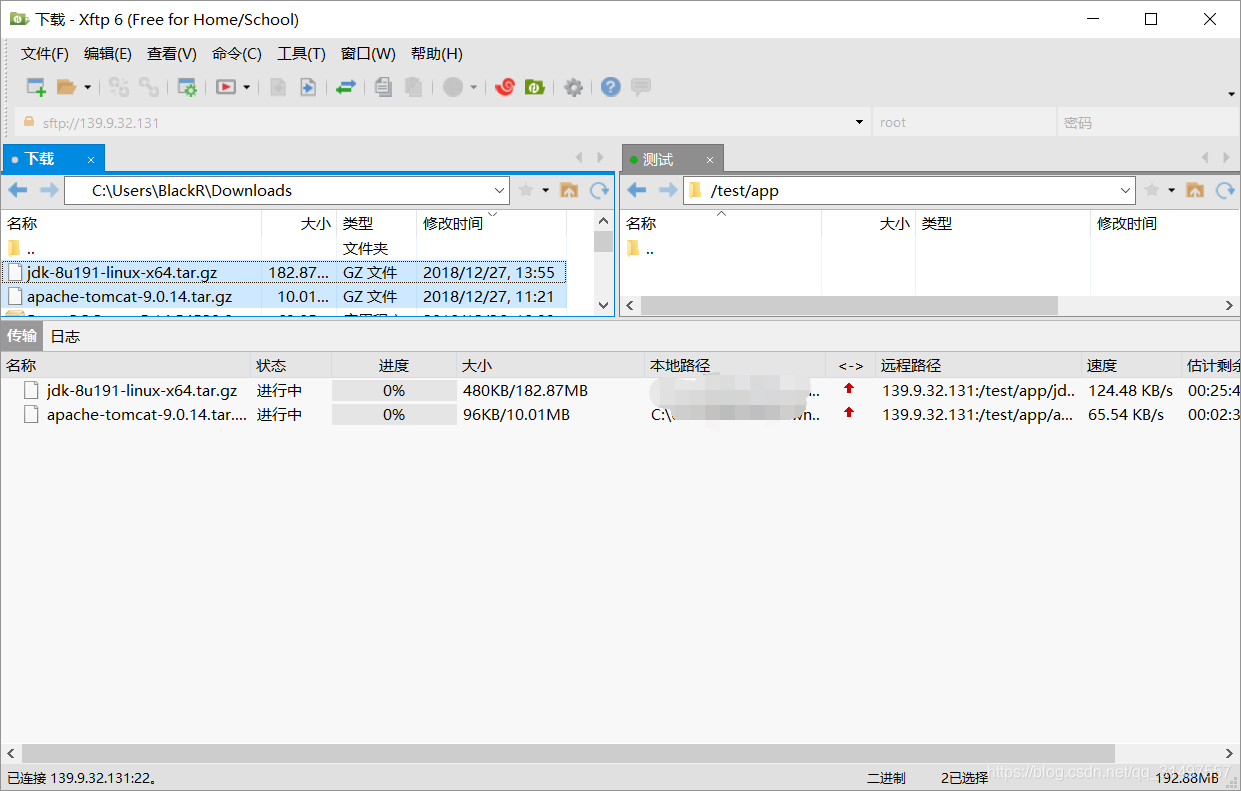Launch Xshell via the red swirl icon
The width and height of the screenshot is (1241, 791).
pyautogui.click(x=505, y=87)
